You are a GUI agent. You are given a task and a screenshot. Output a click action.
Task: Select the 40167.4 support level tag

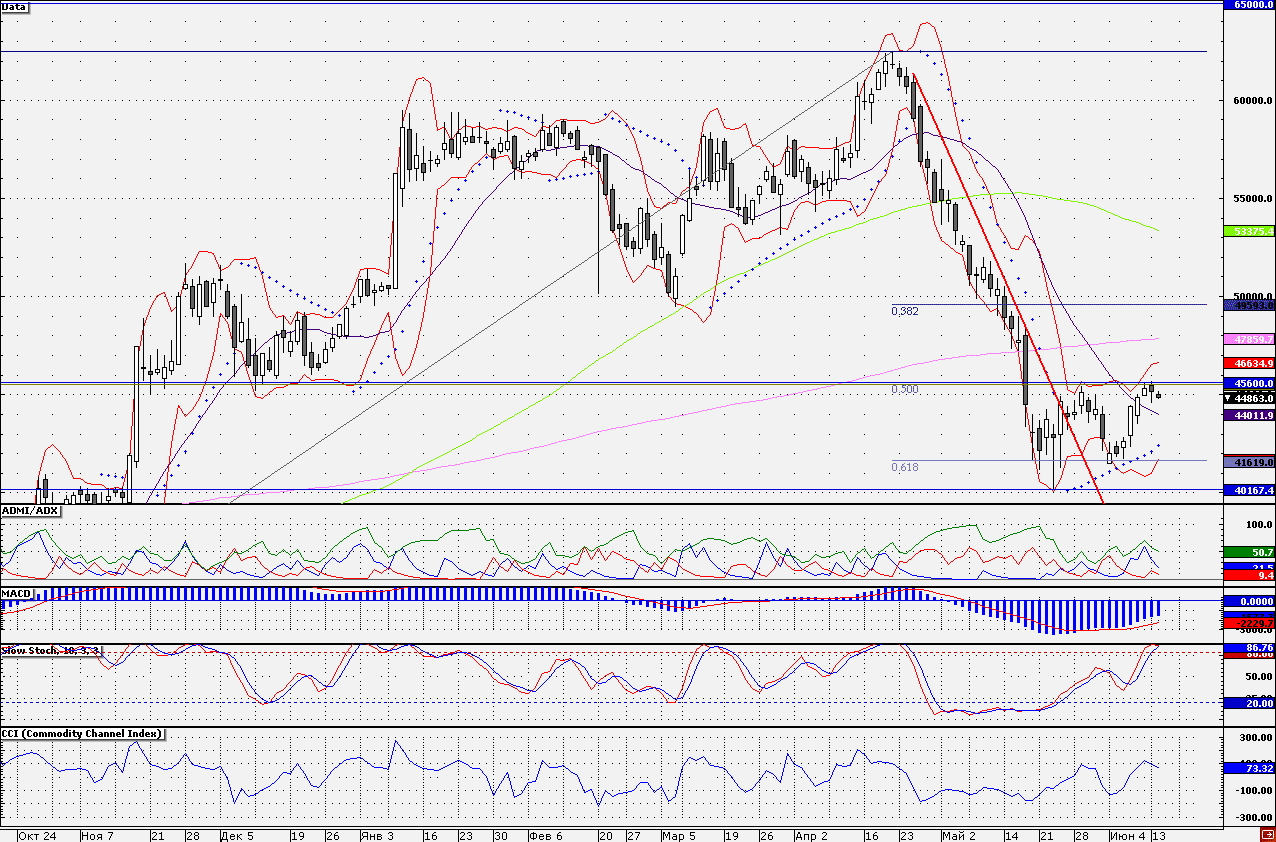click(x=1250, y=490)
